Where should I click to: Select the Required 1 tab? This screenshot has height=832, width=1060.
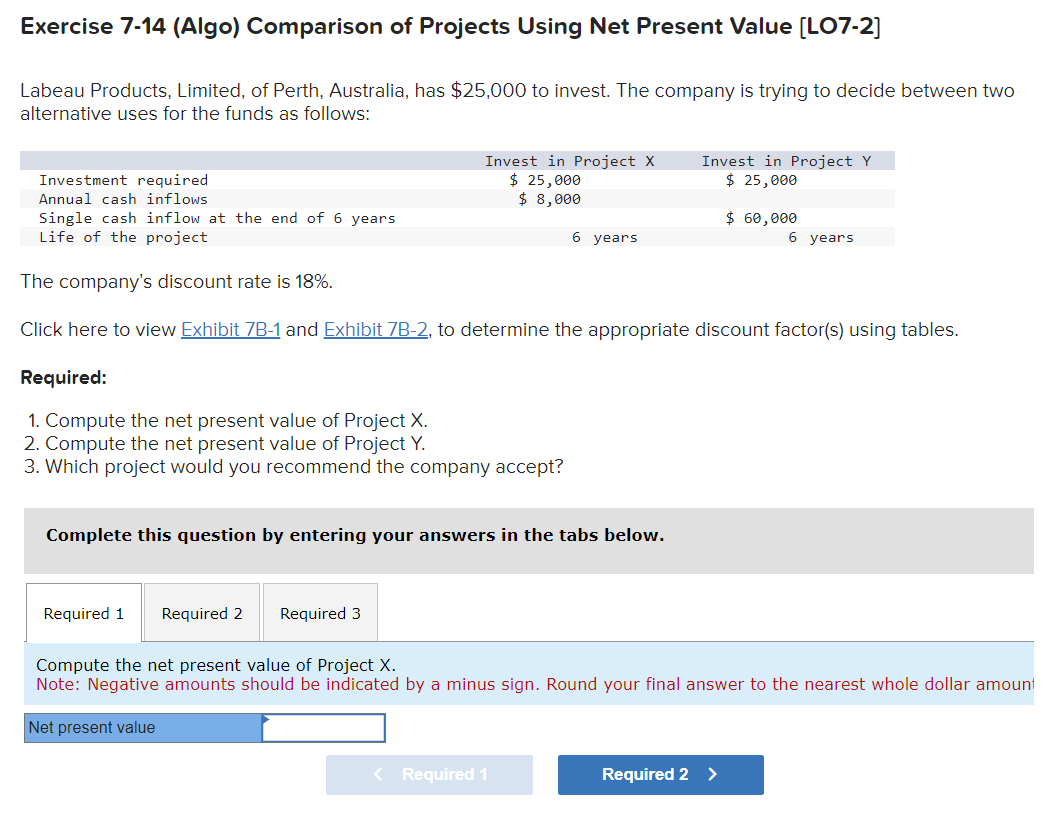tap(83, 612)
